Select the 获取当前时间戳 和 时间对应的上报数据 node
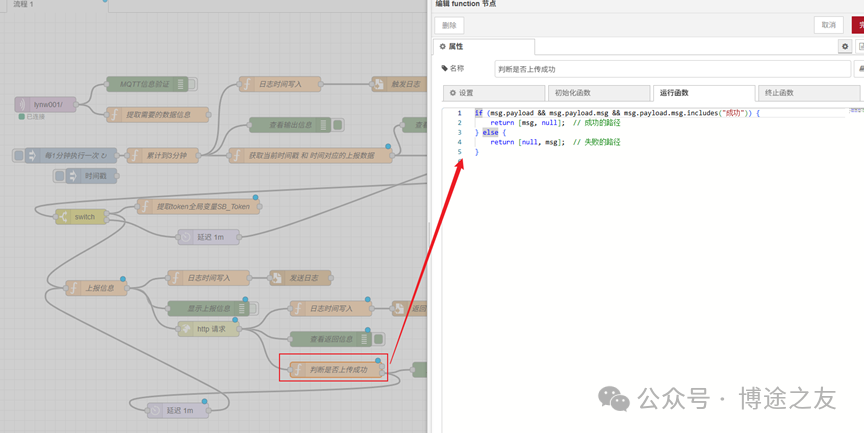 point(311,155)
